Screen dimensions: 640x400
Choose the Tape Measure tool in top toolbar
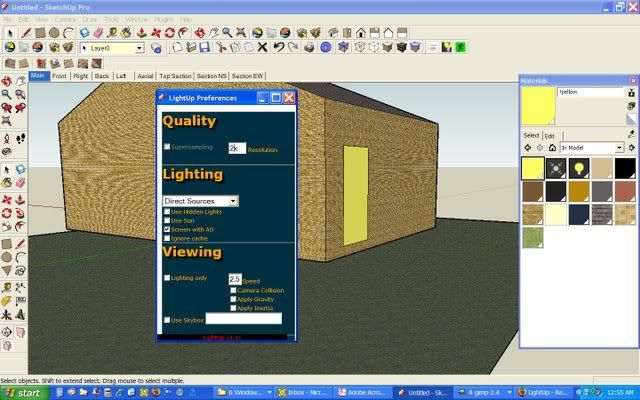(x=112, y=33)
